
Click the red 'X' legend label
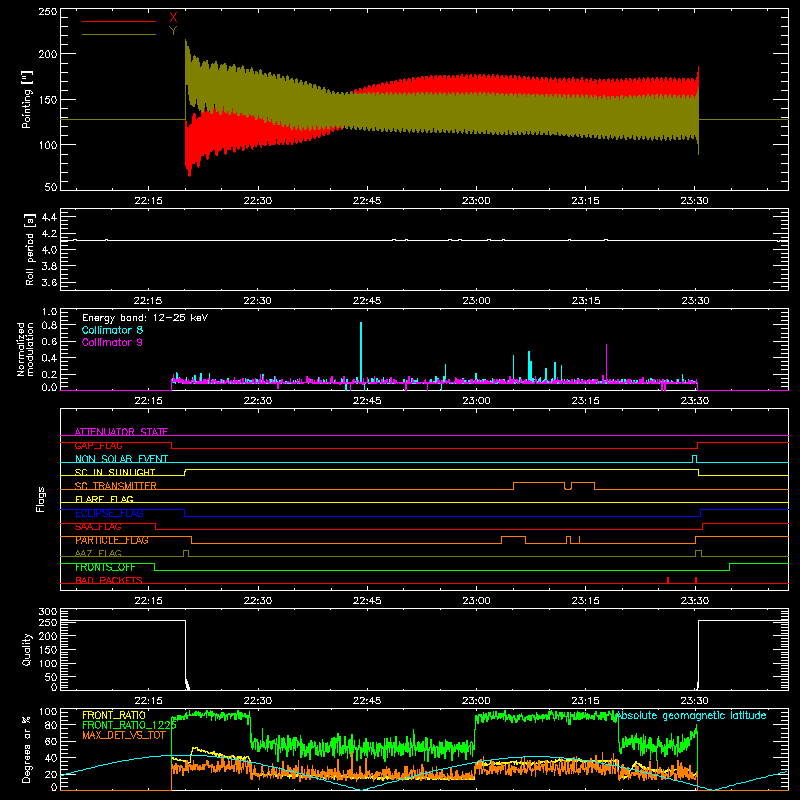pyautogui.click(x=173, y=18)
